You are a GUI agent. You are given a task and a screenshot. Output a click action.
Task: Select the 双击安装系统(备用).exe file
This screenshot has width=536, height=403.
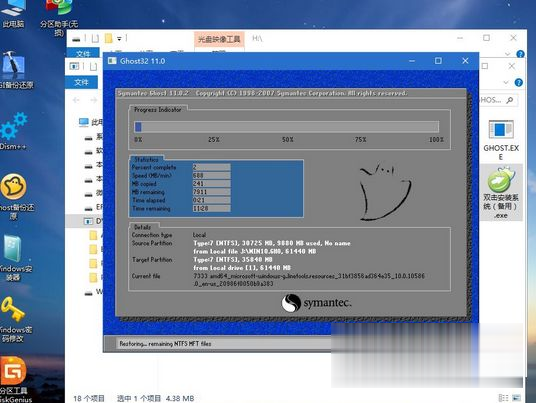point(501,192)
